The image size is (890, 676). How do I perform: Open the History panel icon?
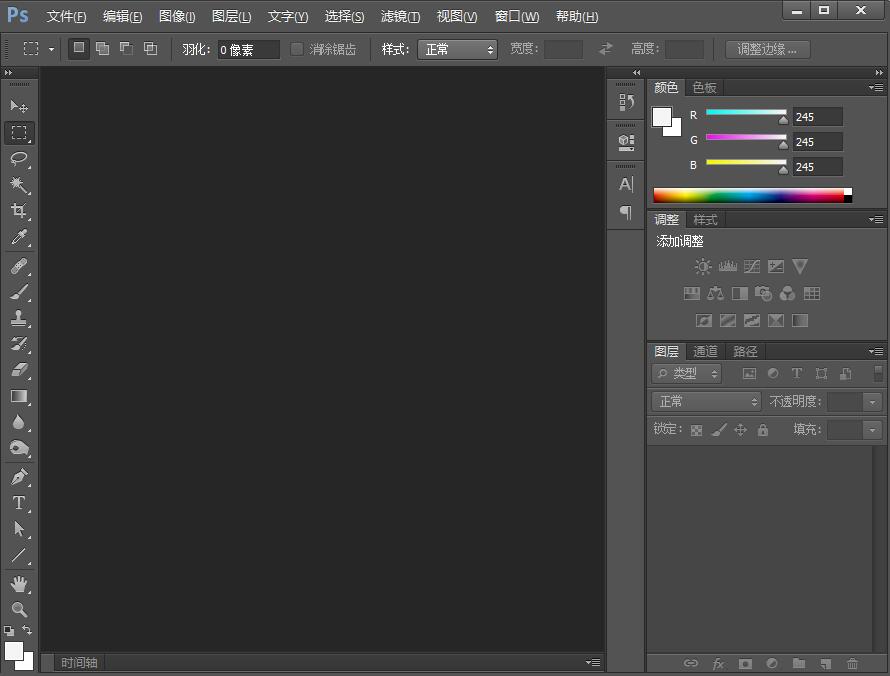(x=626, y=102)
